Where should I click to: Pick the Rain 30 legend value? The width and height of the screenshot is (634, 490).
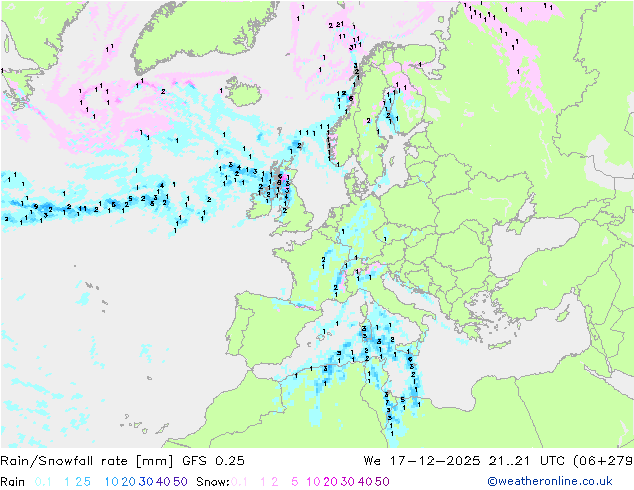tap(146, 482)
